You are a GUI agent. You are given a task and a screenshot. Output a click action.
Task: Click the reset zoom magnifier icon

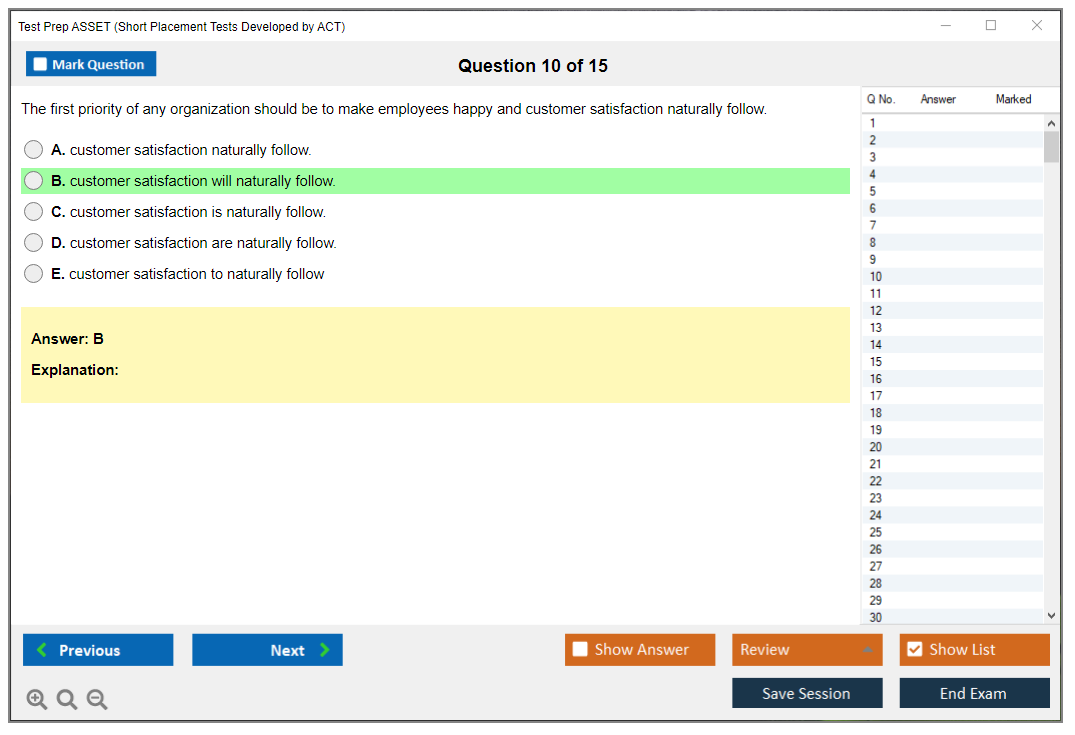click(67, 700)
